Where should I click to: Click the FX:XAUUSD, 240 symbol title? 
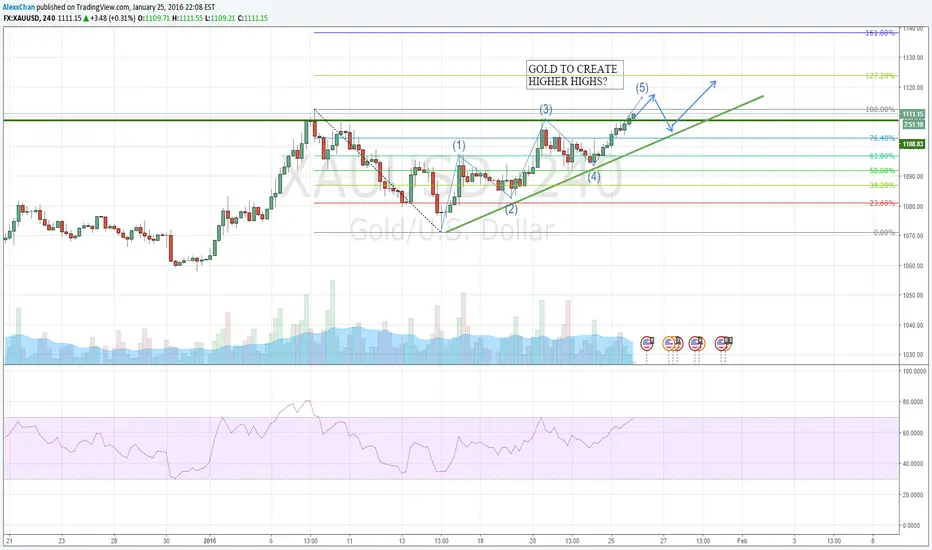point(29,18)
